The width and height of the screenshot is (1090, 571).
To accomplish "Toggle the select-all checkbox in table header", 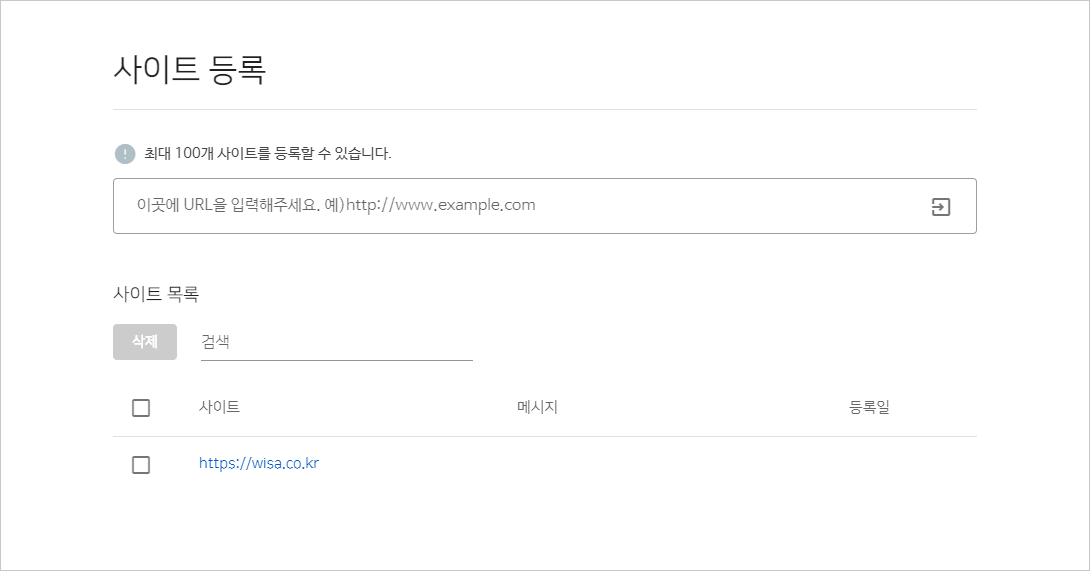I will tap(141, 408).
